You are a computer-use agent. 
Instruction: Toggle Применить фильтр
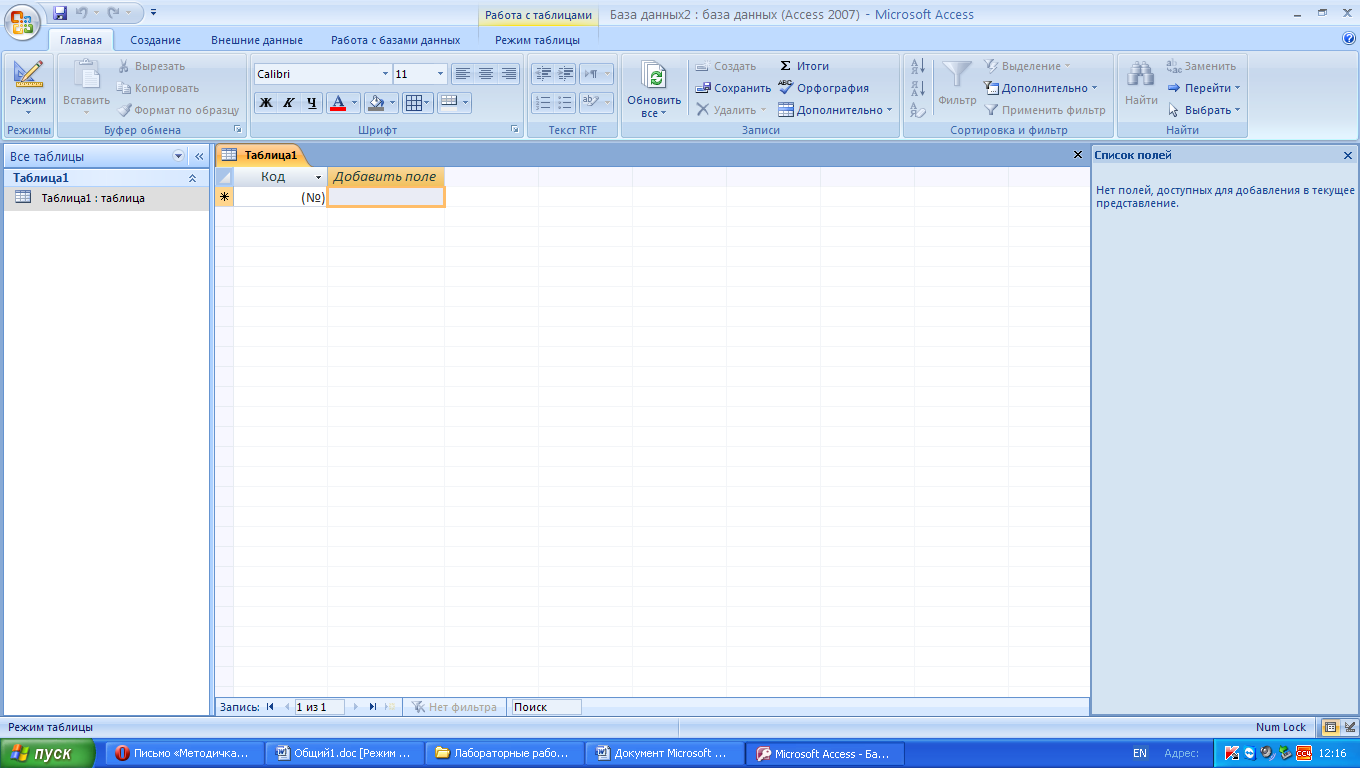click(1045, 110)
